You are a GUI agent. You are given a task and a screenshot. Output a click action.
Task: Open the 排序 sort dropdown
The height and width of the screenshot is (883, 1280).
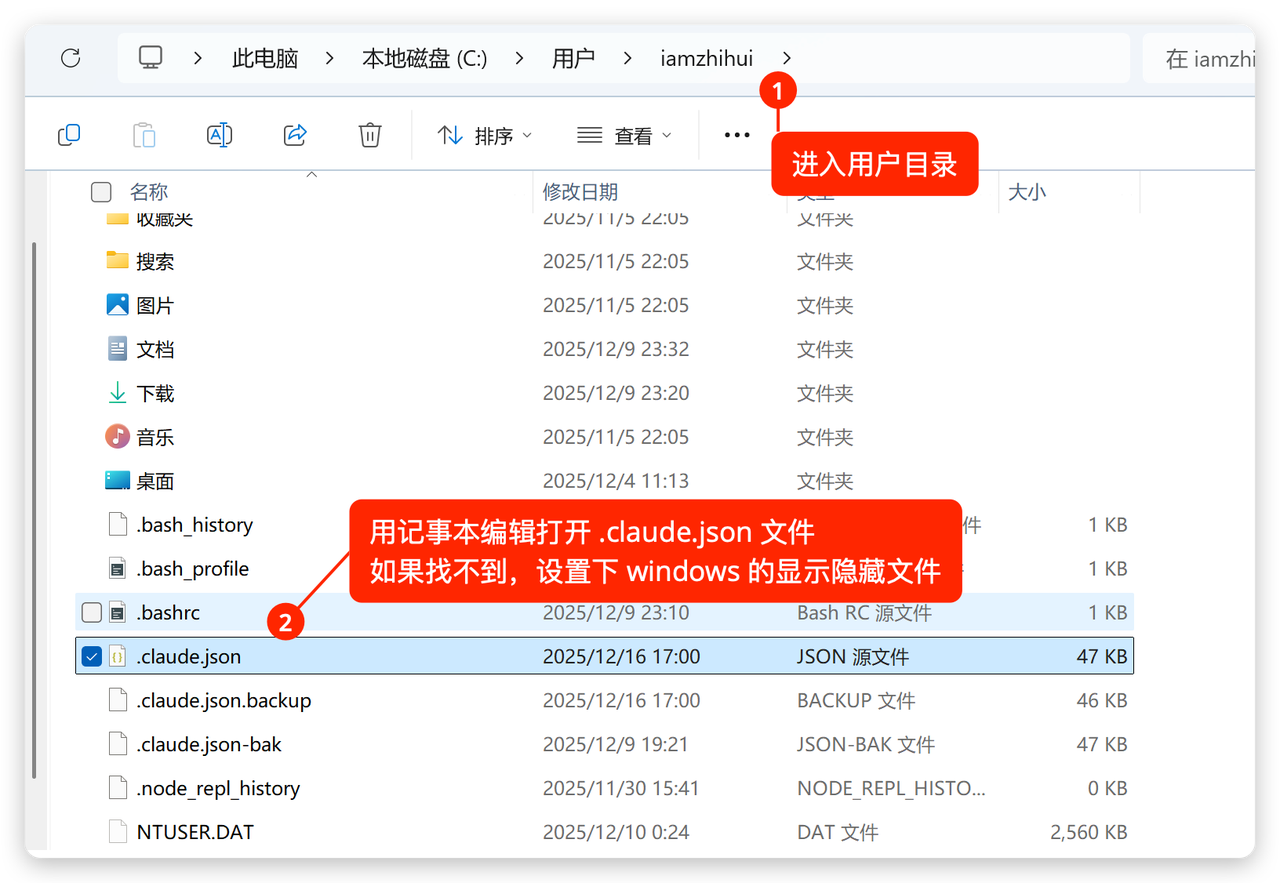coord(485,135)
